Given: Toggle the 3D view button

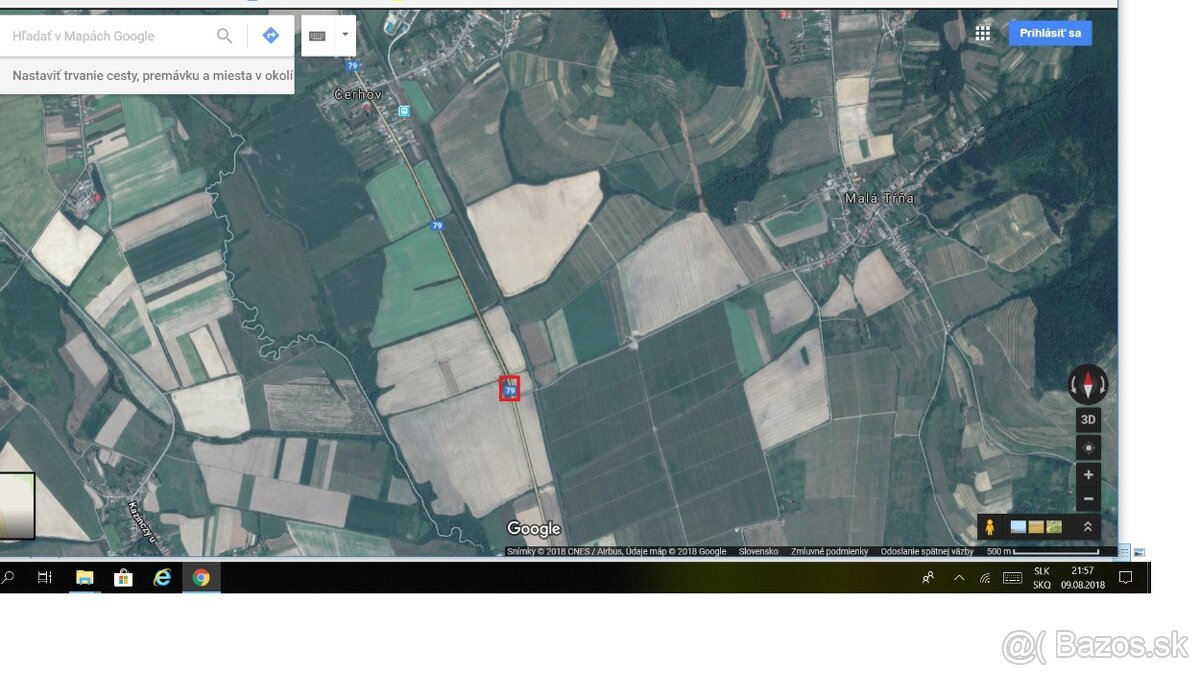Looking at the screenshot, I should tap(1088, 420).
